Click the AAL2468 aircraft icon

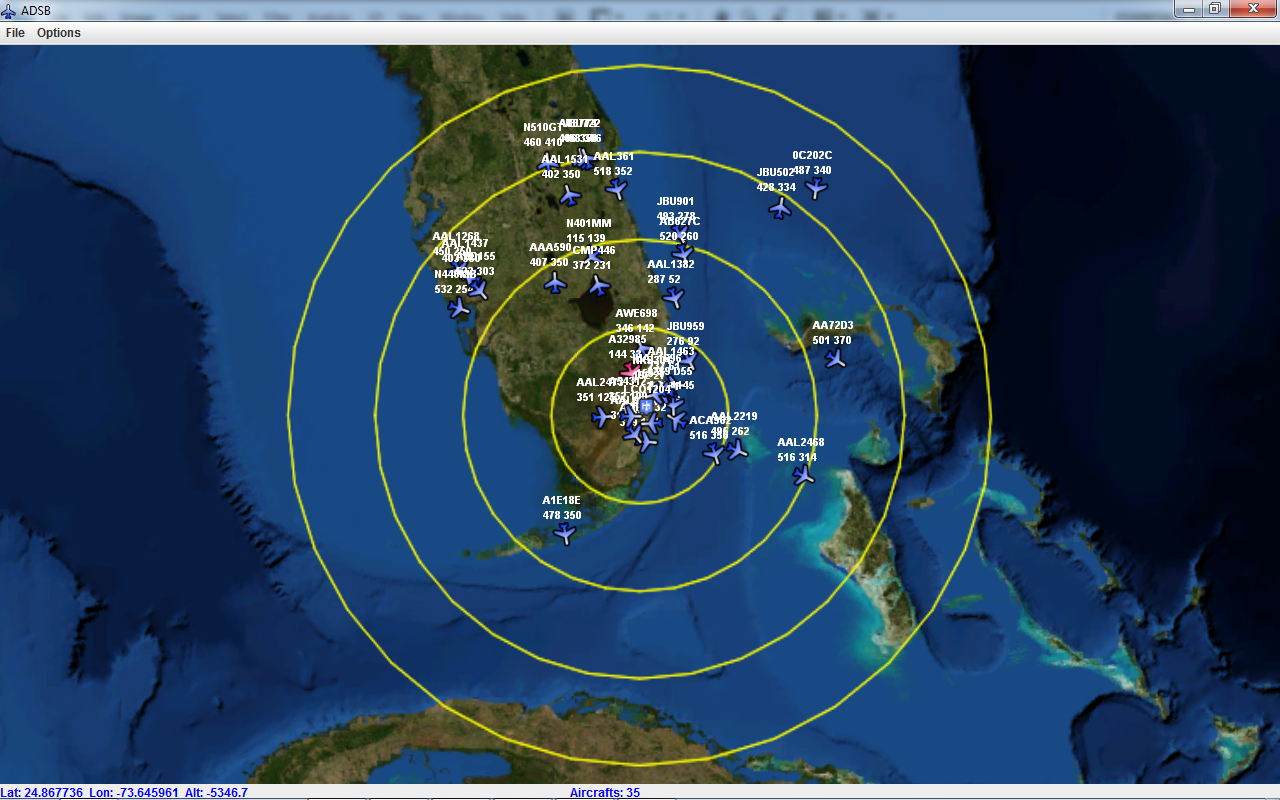(x=804, y=475)
